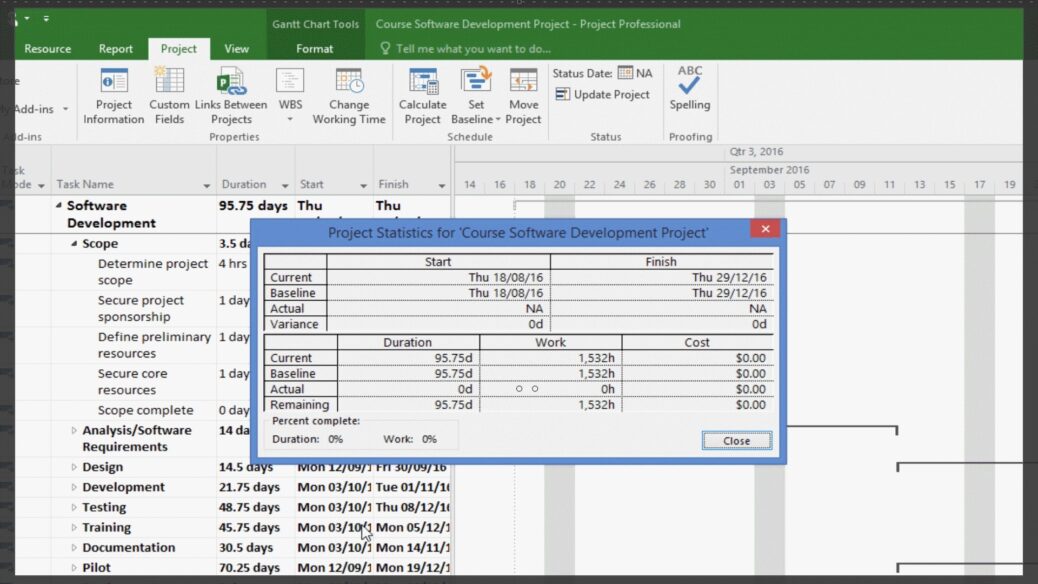Click Update Project in the Status group
Screen dimensions: 1038x584
click(604, 94)
